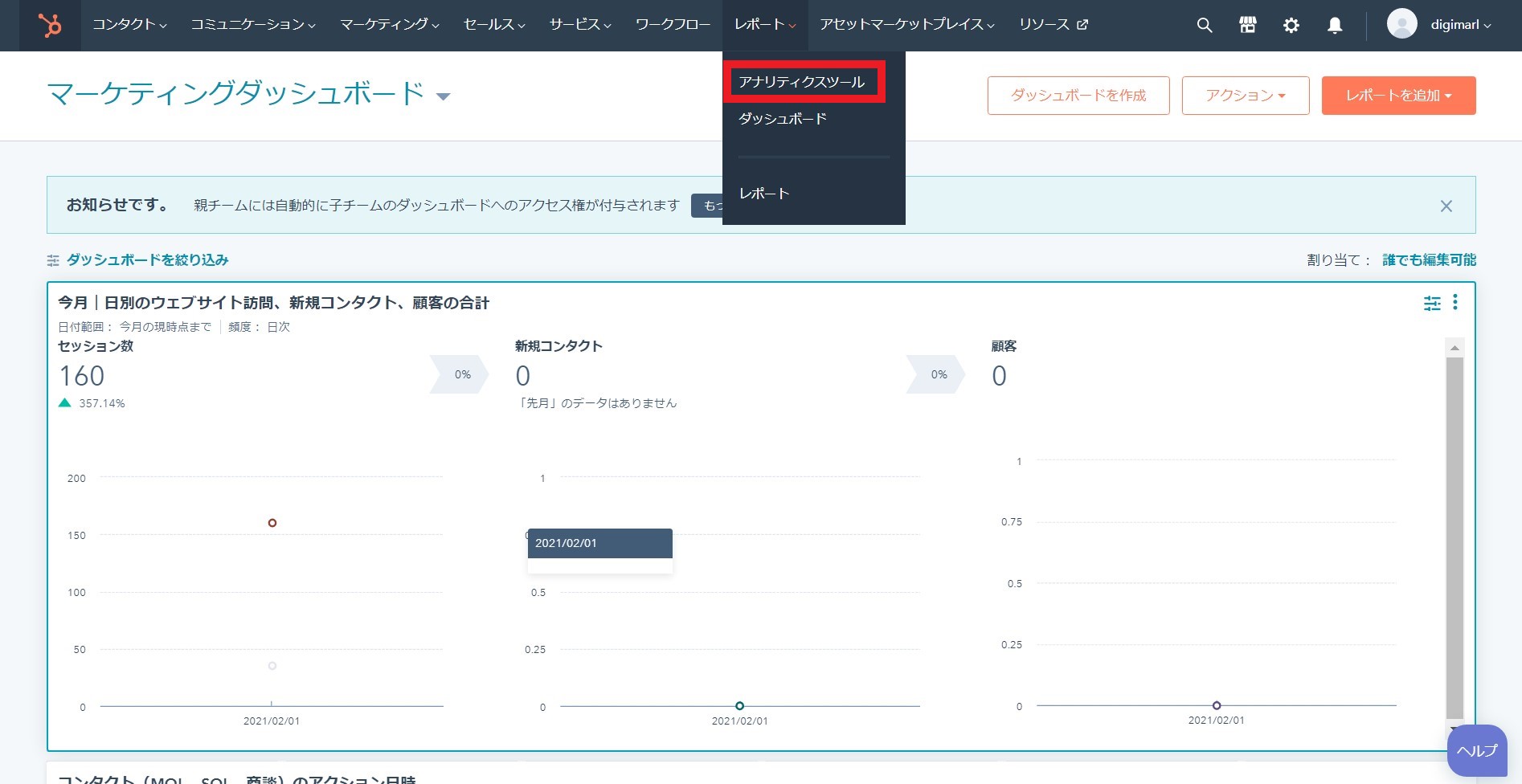Click the 新規コンタクト chart point at 2021/02/01

point(739,706)
